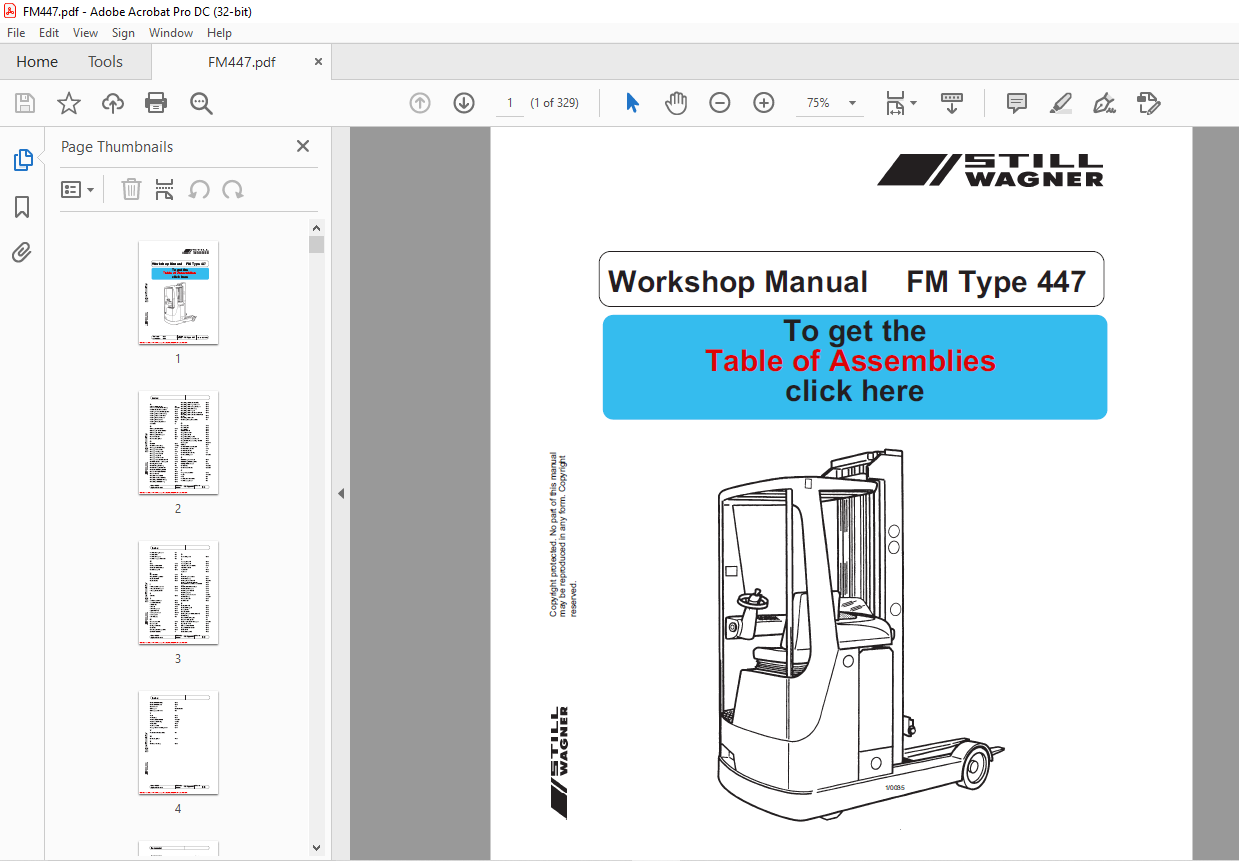The width and height of the screenshot is (1239, 861).
Task: Activate the Hand pan tool
Action: (677, 103)
